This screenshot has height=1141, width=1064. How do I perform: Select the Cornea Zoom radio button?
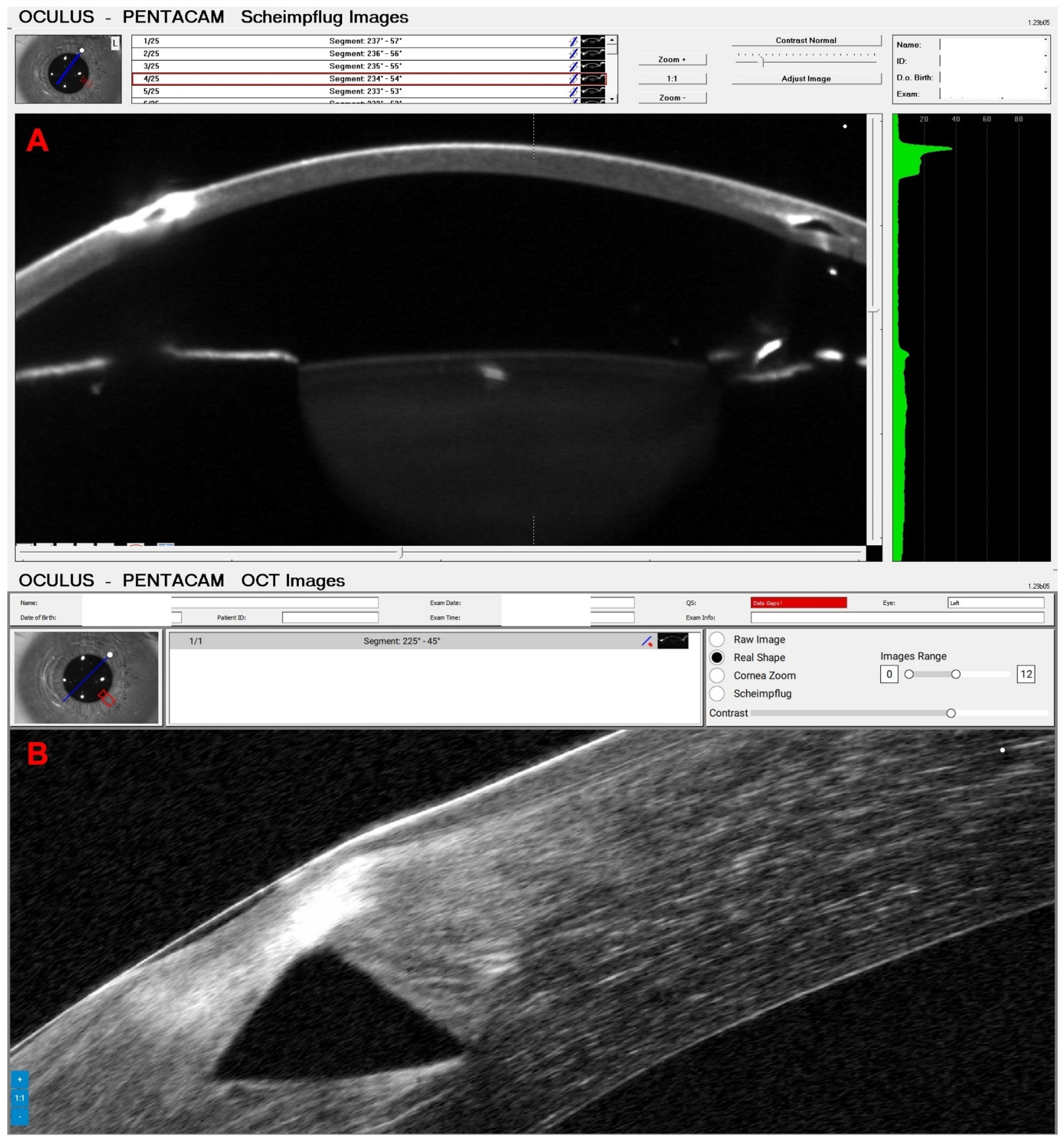pyautogui.click(x=717, y=675)
